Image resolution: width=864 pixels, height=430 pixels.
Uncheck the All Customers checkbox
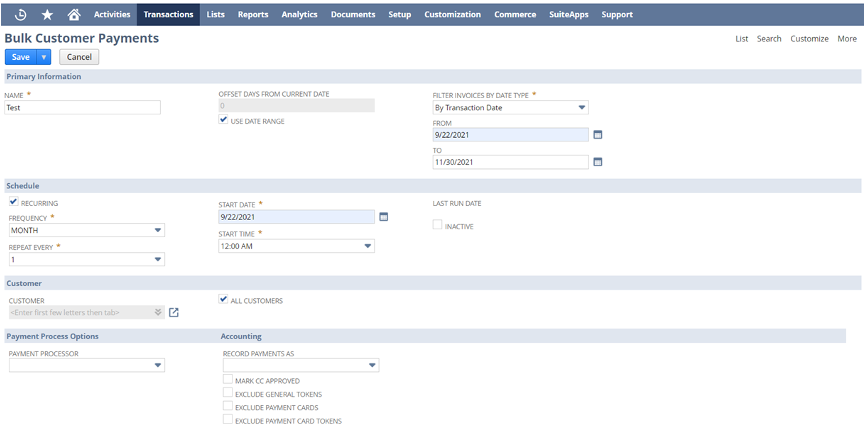click(223, 299)
